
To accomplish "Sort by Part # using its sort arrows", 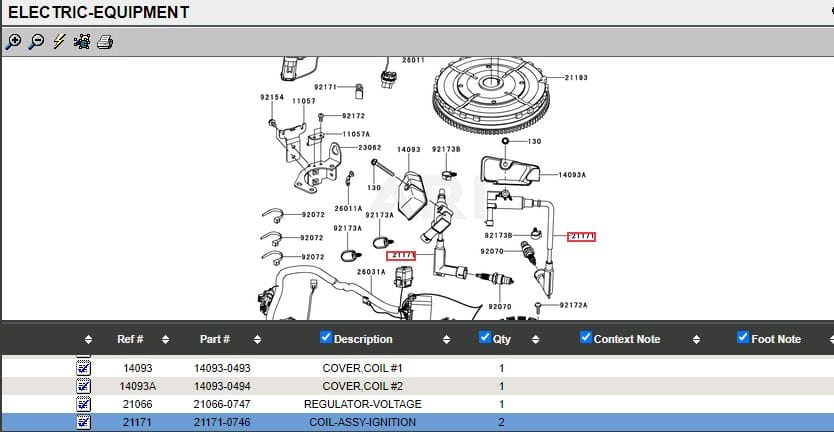I will [x=257, y=339].
